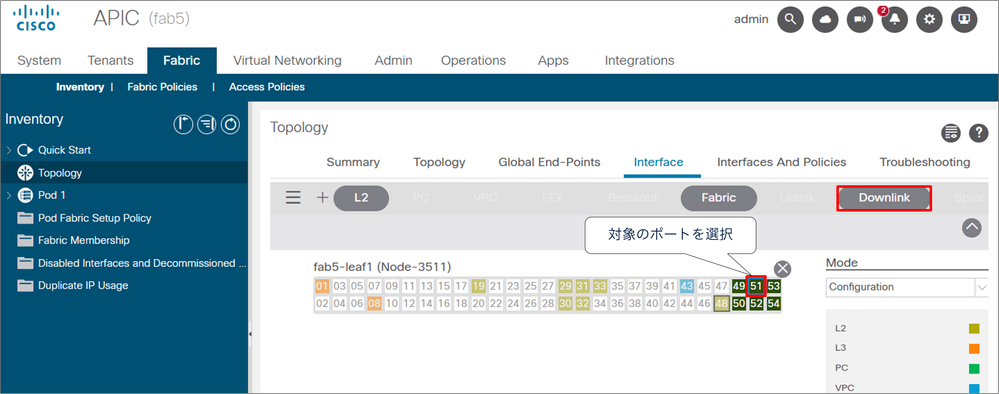
Task: Select the Interface tab
Action: 658,162
